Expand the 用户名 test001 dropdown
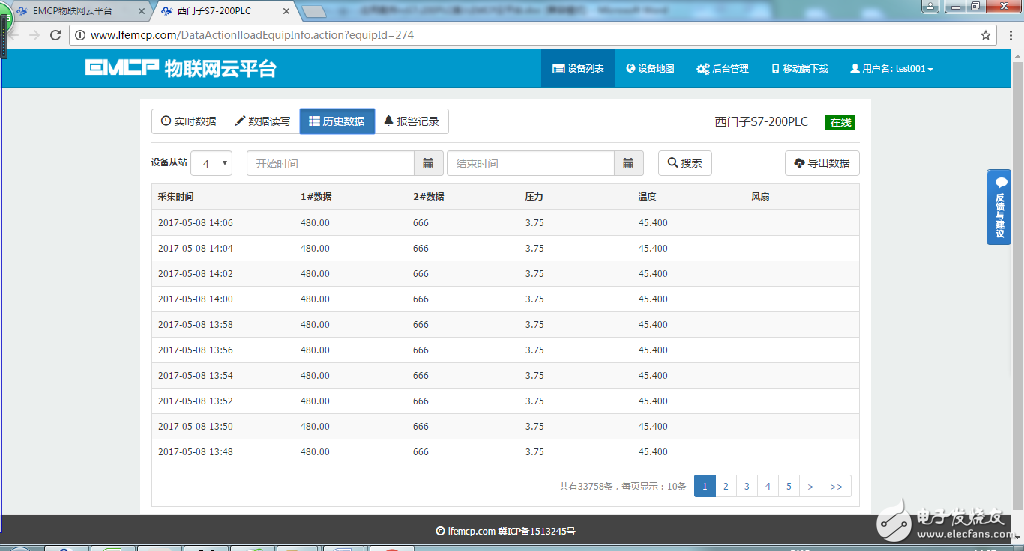 coord(891,69)
